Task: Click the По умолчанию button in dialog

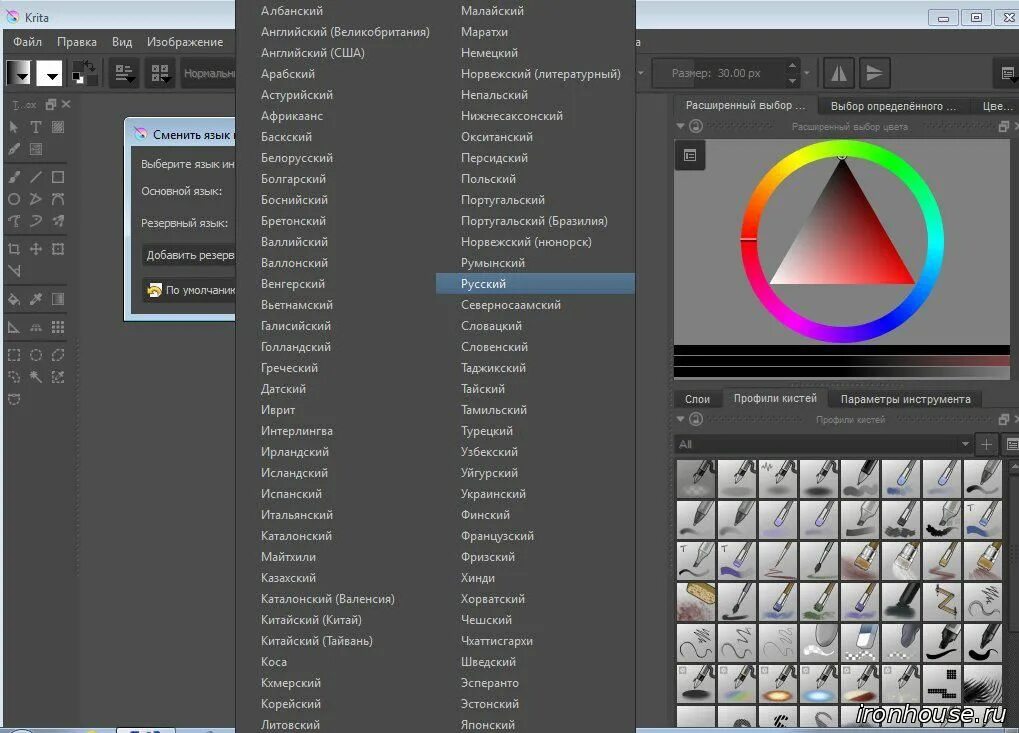Action: pyautogui.click(x=188, y=290)
